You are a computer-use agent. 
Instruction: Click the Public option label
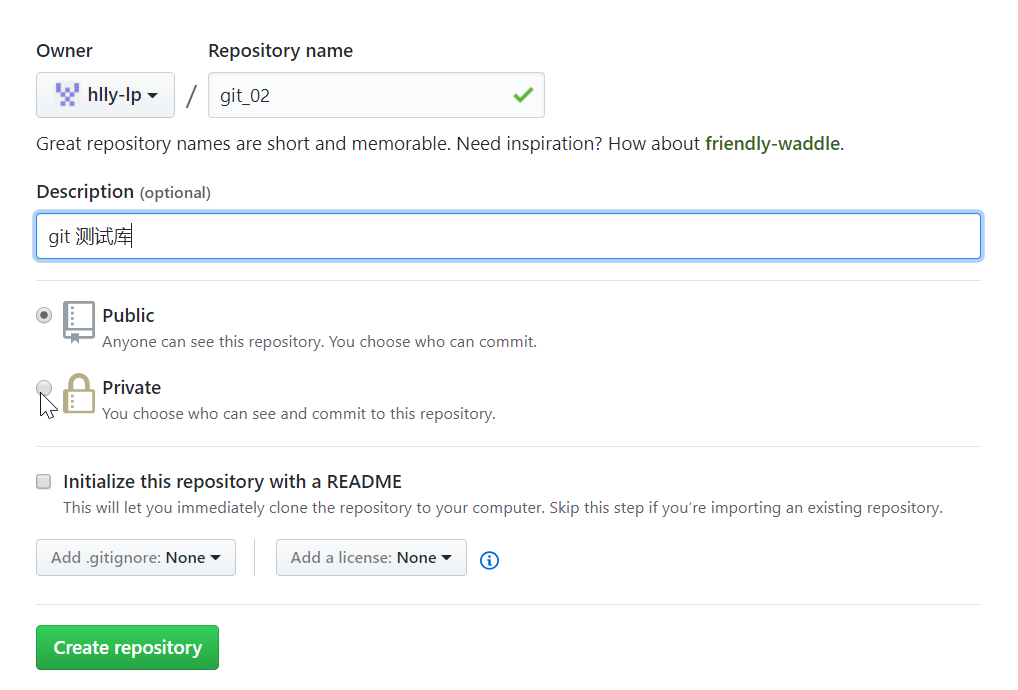[x=128, y=316]
